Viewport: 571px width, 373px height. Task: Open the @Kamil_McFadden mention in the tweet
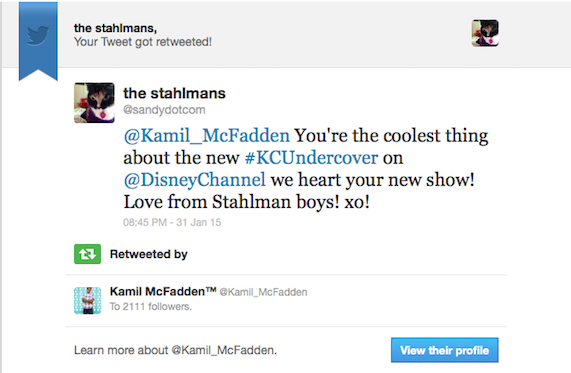pyautogui.click(x=206, y=136)
